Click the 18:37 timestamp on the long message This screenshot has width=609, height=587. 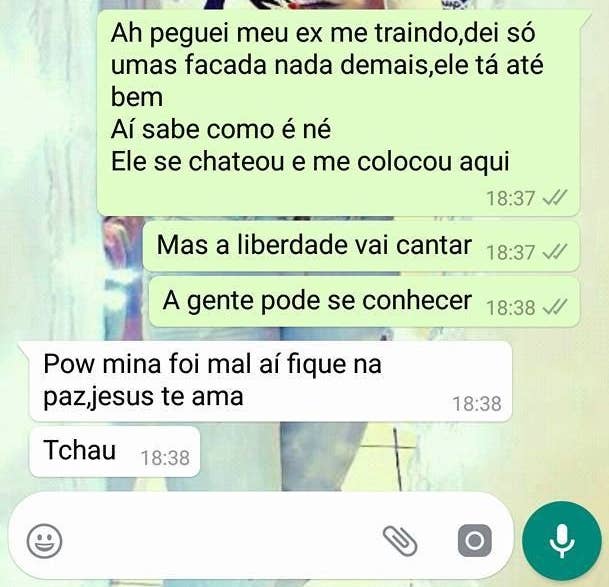(511, 199)
